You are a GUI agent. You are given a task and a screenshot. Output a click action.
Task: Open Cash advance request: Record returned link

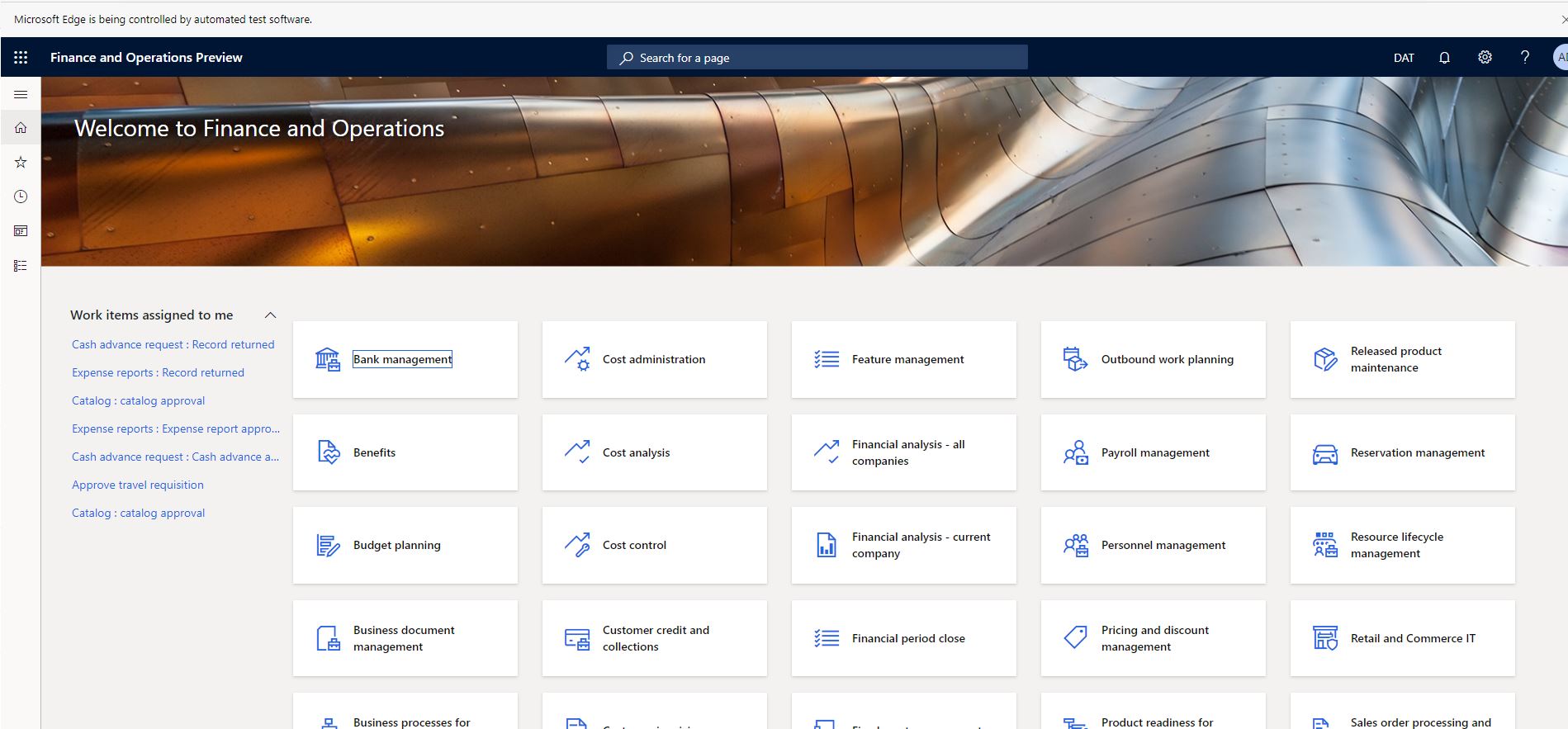173,345
